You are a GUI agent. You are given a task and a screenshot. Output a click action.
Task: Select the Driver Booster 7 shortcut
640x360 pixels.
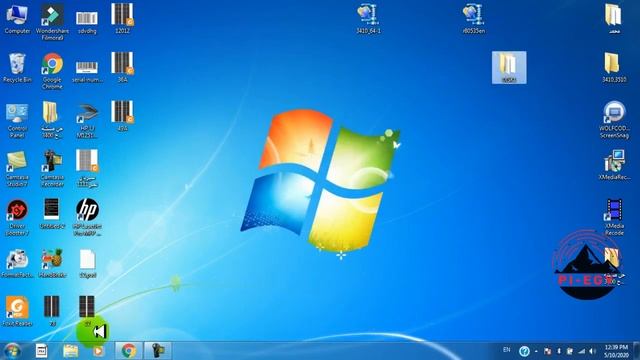click(17, 217)
